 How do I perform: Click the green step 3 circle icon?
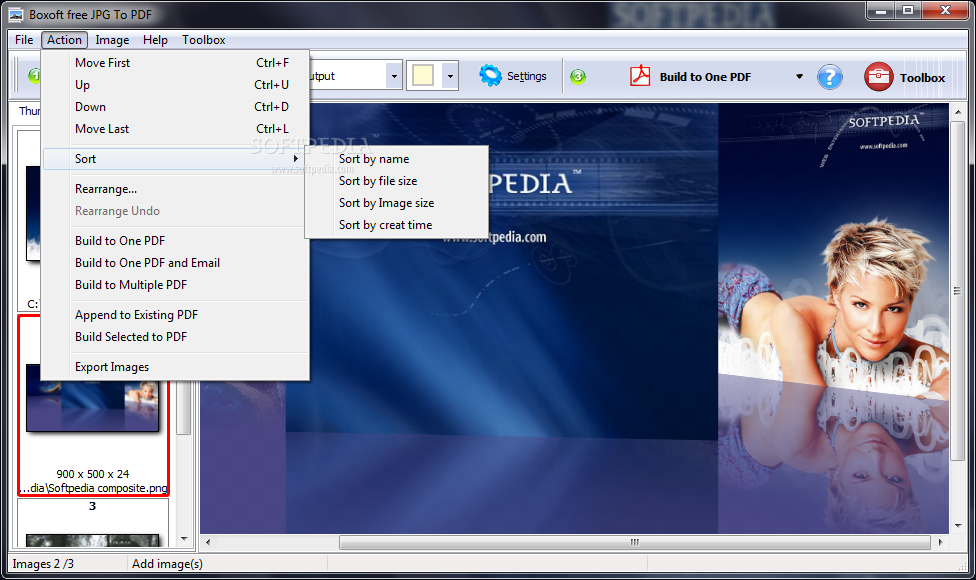[x=578, y=77]
